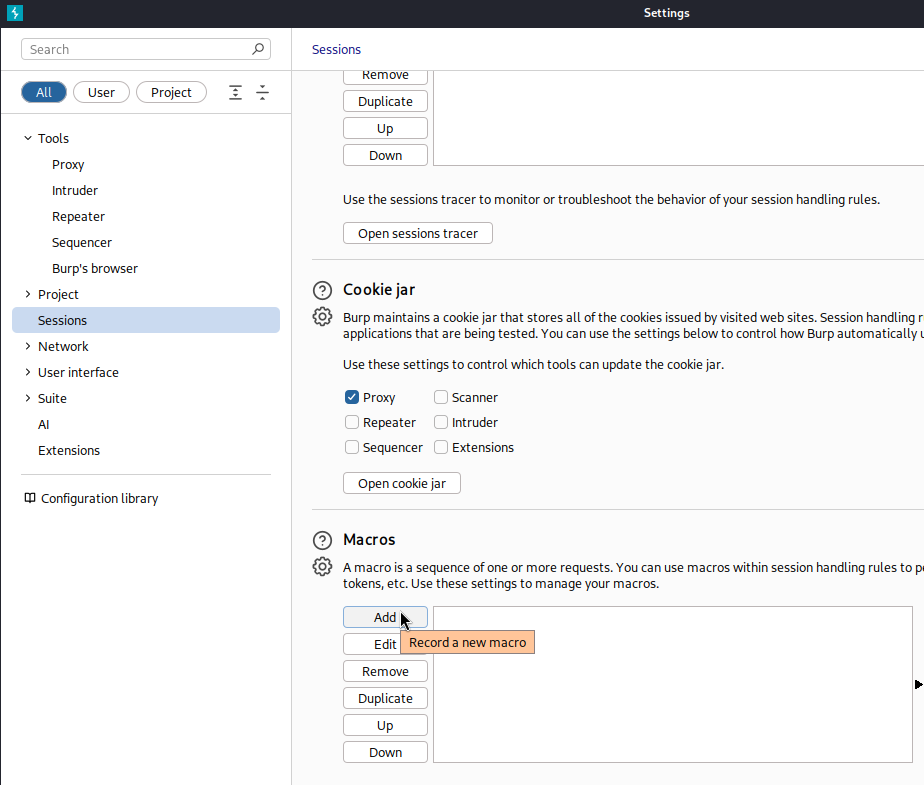924x785 pixels.
Task: Open Sessions in the settings tree
Action: coord(146,320)
